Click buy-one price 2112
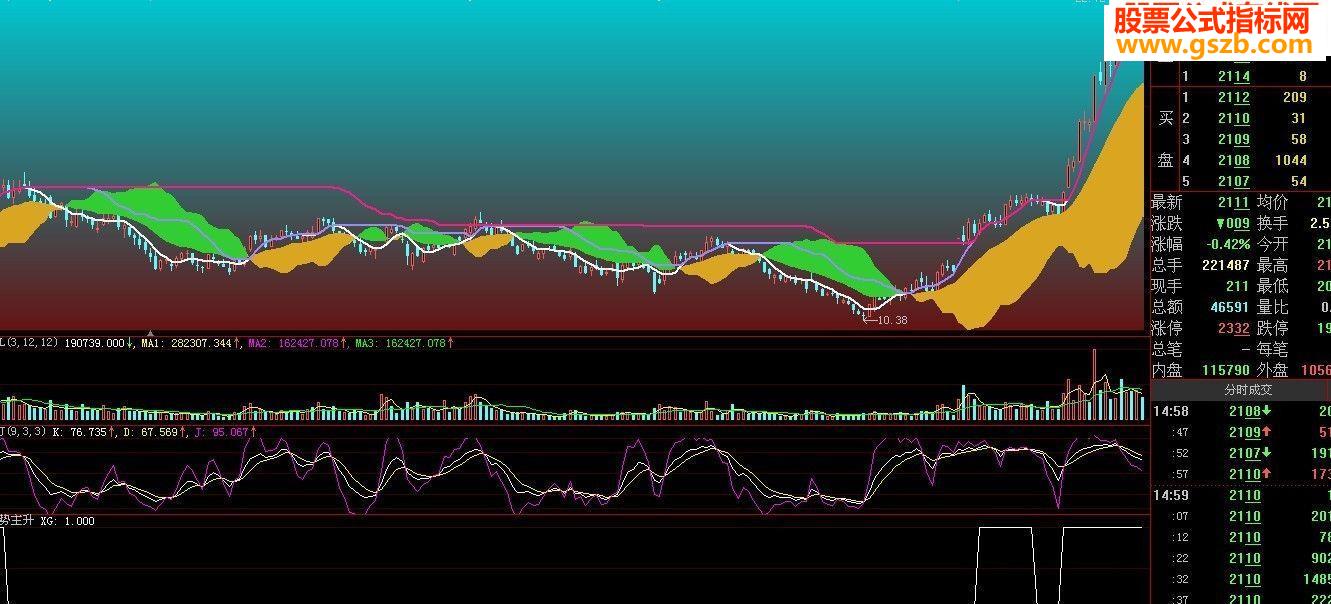 coord(1233,97)
